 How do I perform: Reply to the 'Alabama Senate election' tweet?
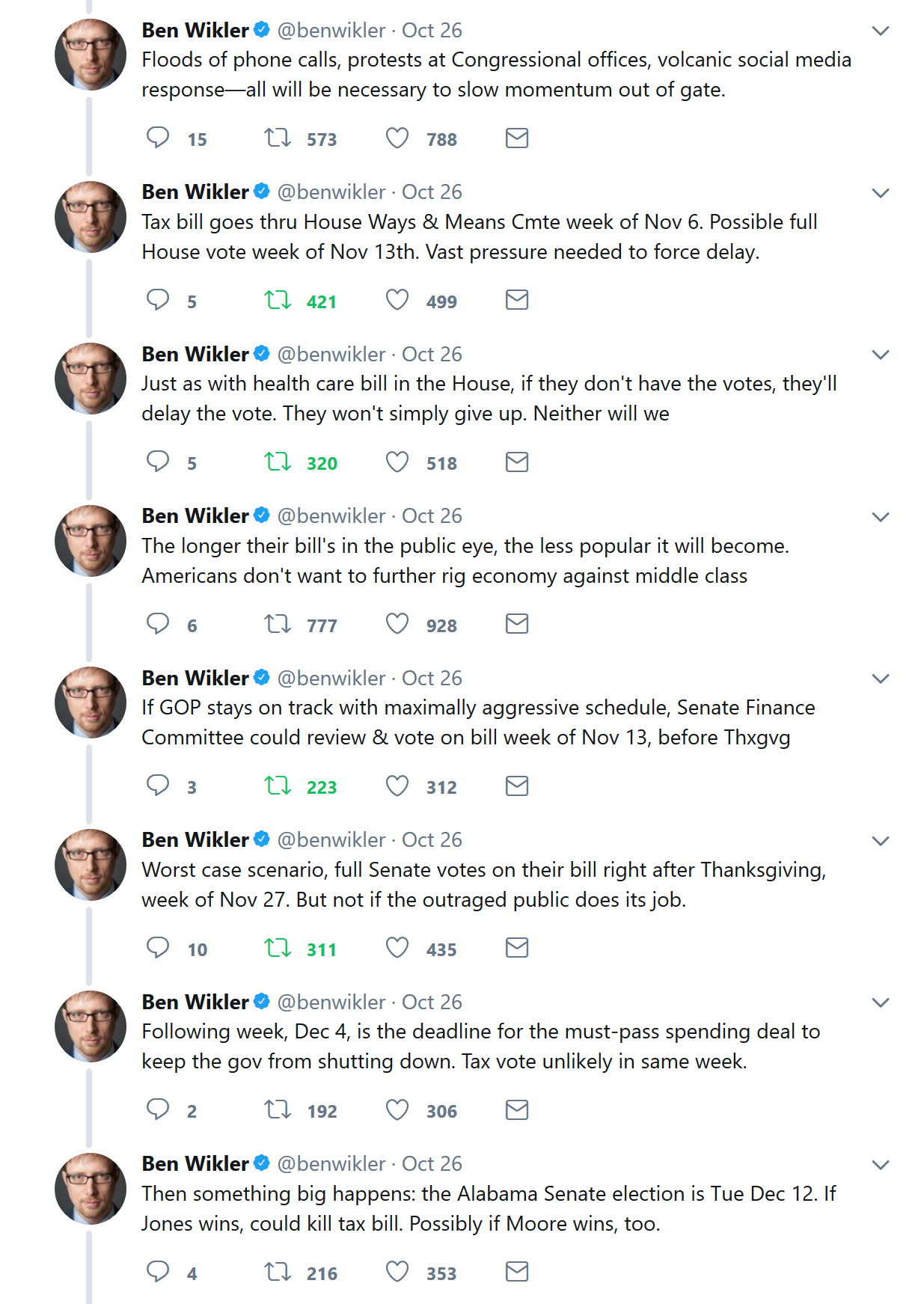click(158, 1273)
